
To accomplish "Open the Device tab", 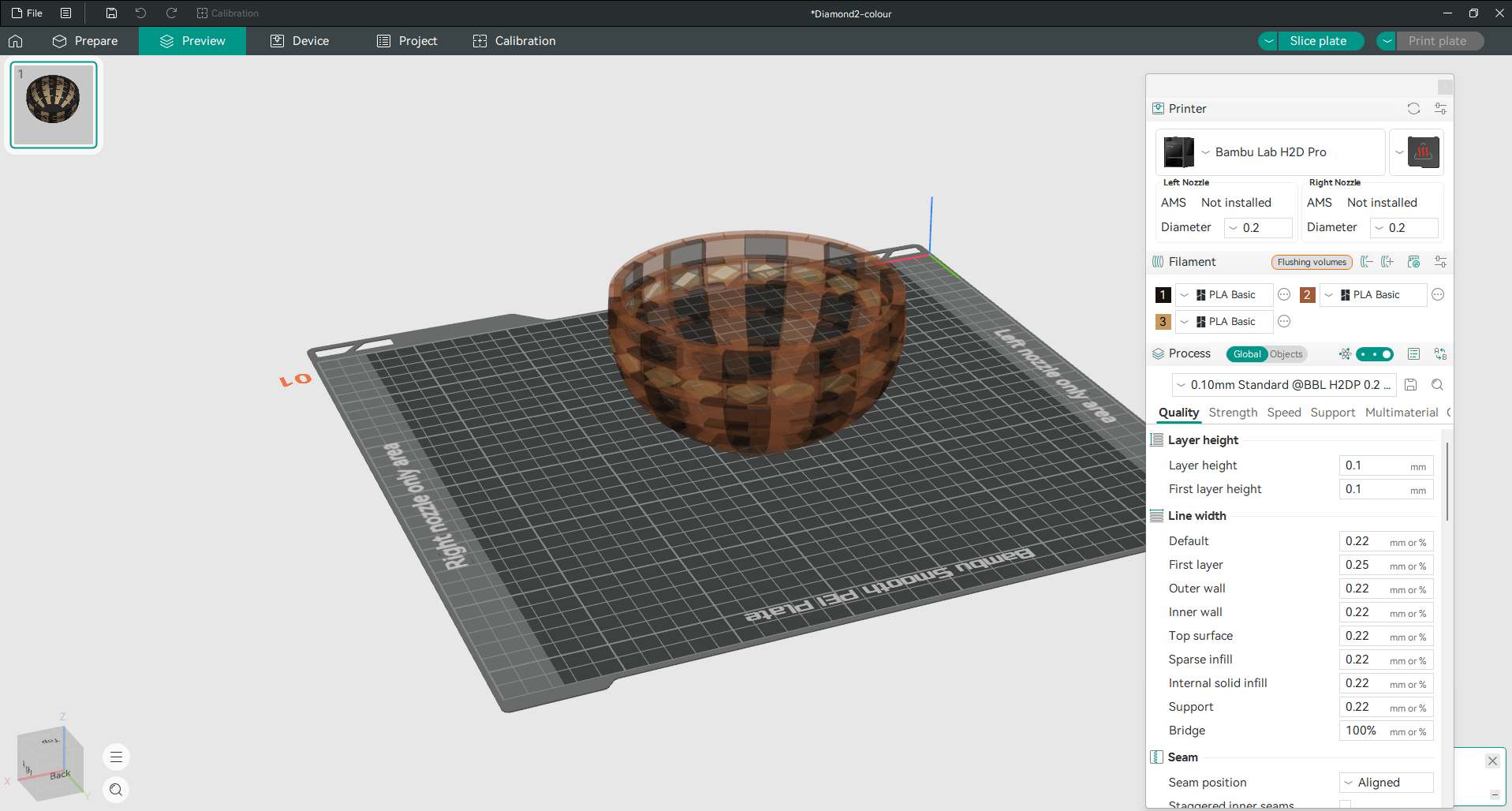I will [300, 41].
